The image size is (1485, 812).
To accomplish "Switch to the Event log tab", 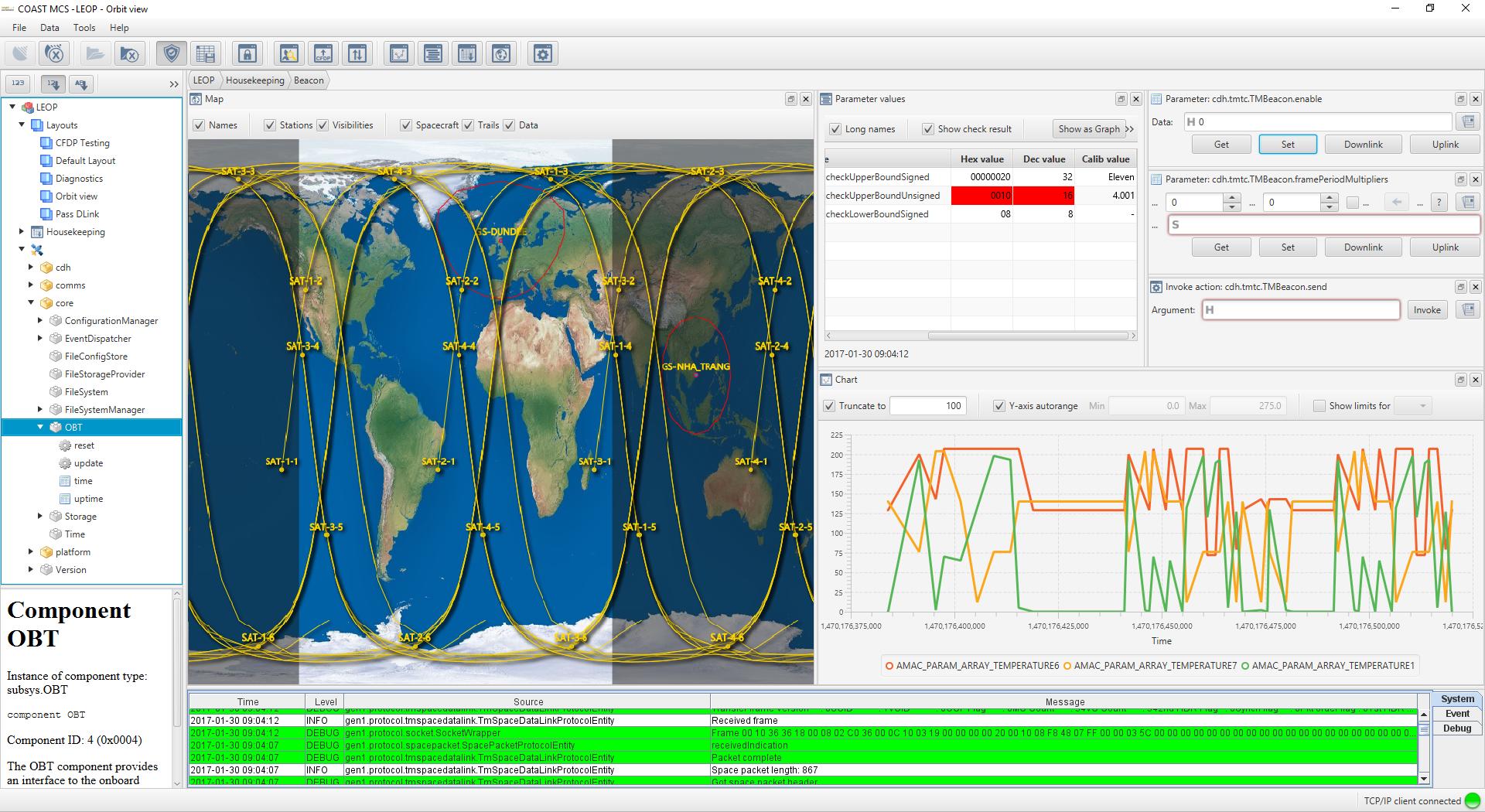I will [x=1457, y=714].
